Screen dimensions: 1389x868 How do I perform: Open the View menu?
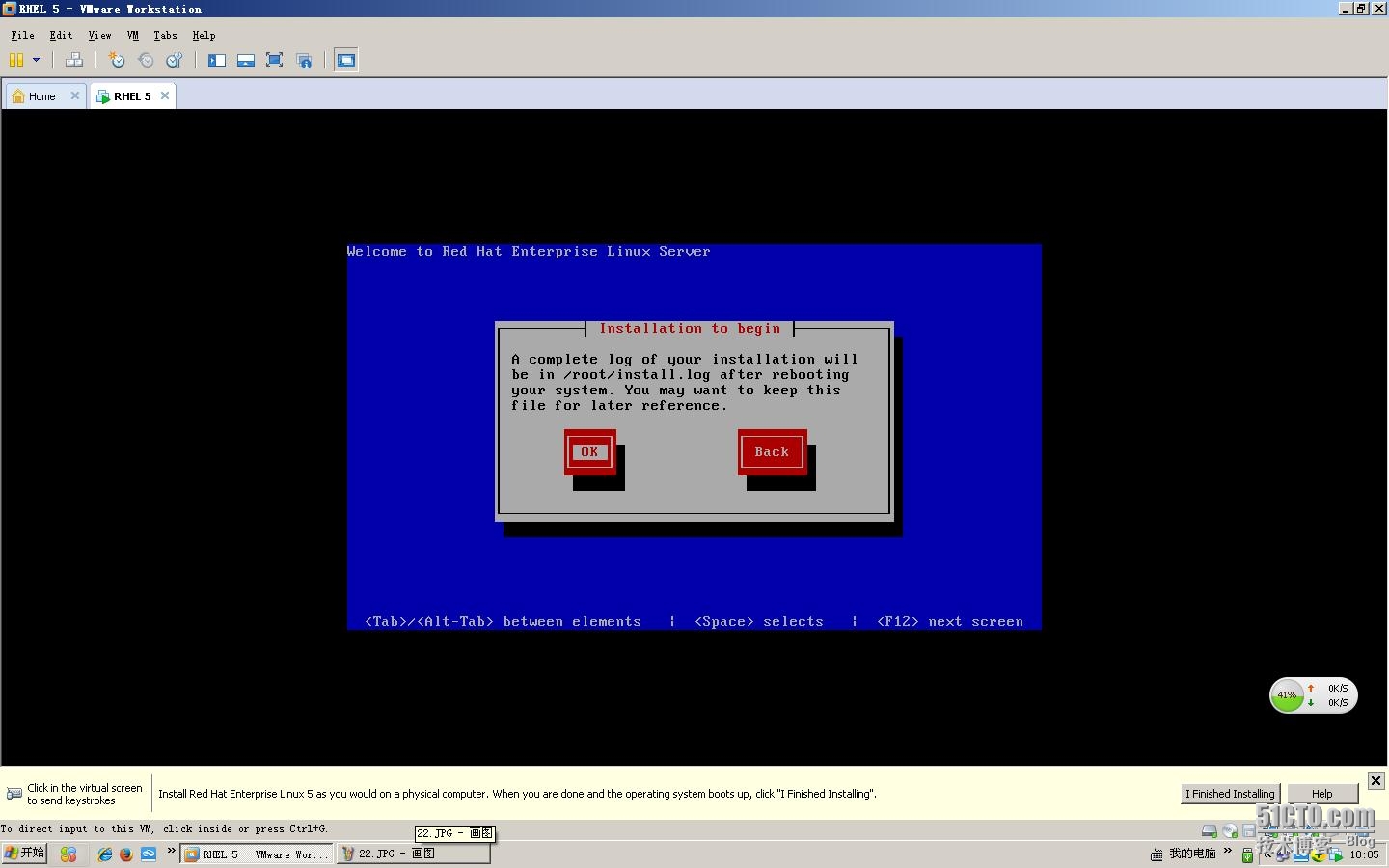pyautogui.click(x=99, y=35)
